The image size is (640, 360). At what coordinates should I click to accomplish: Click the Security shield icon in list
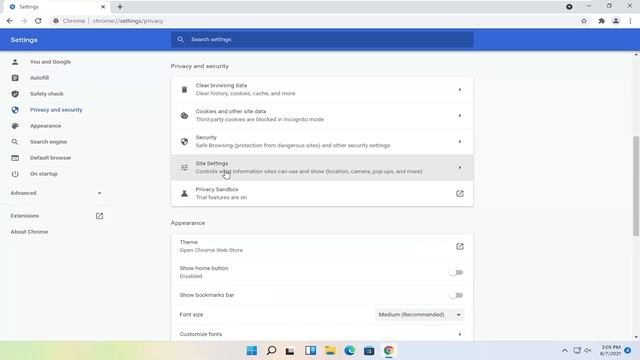(184, 141)
